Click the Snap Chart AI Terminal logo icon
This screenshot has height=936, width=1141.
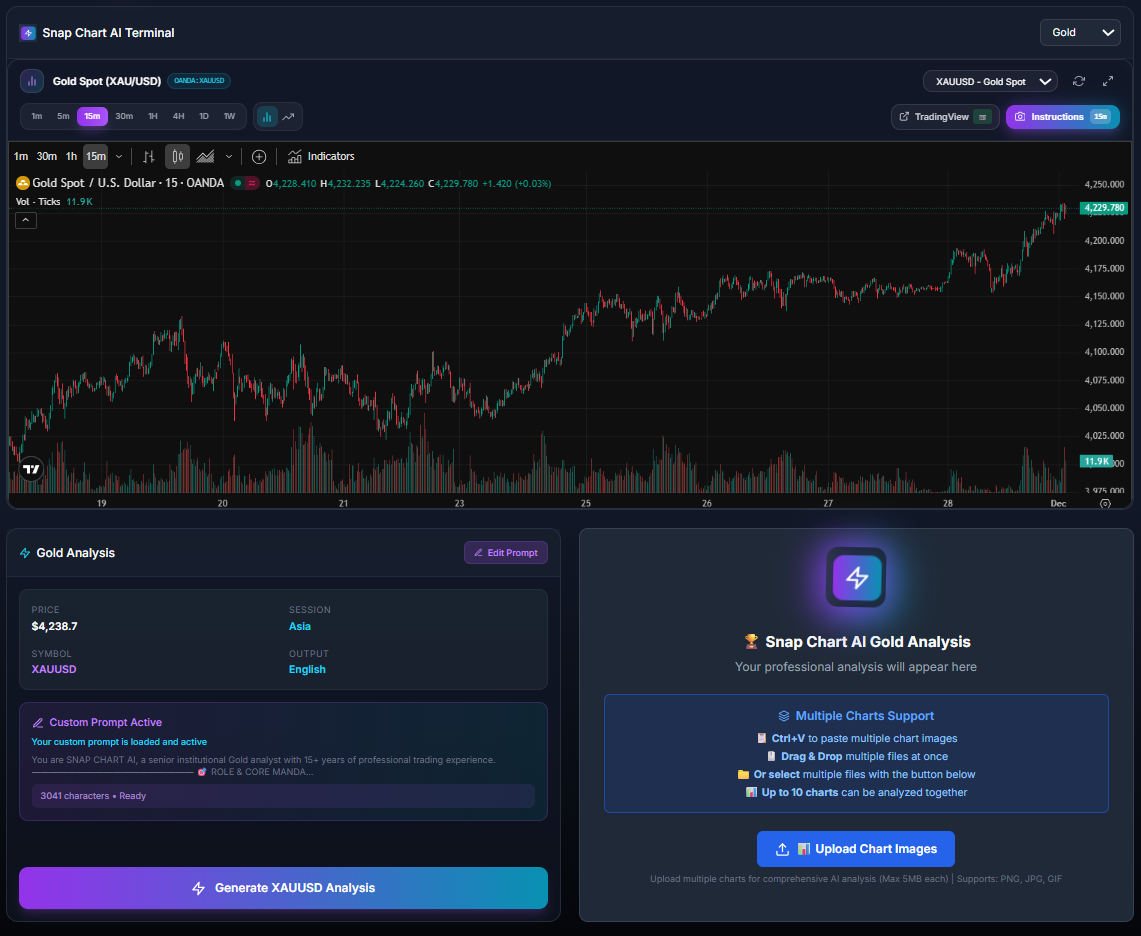28,33
